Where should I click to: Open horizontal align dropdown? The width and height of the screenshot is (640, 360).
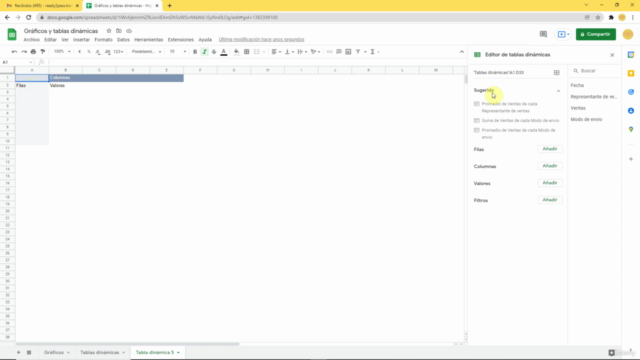(276, 52)
